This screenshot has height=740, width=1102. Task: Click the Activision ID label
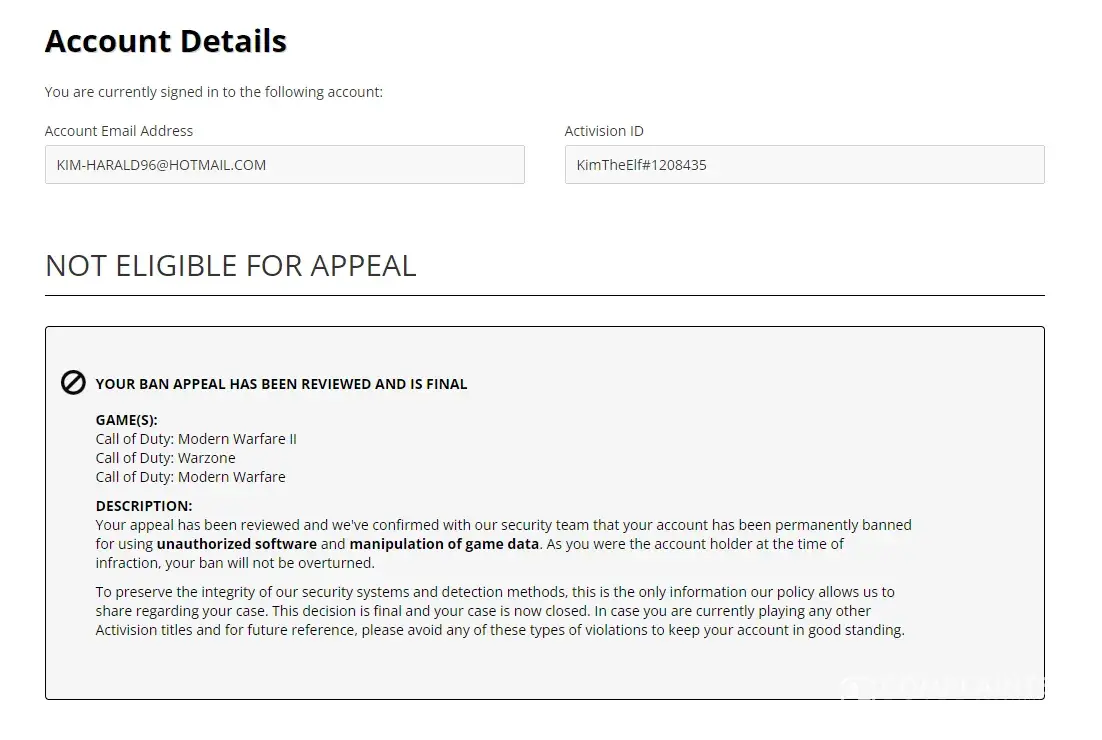tap(604, 131)
